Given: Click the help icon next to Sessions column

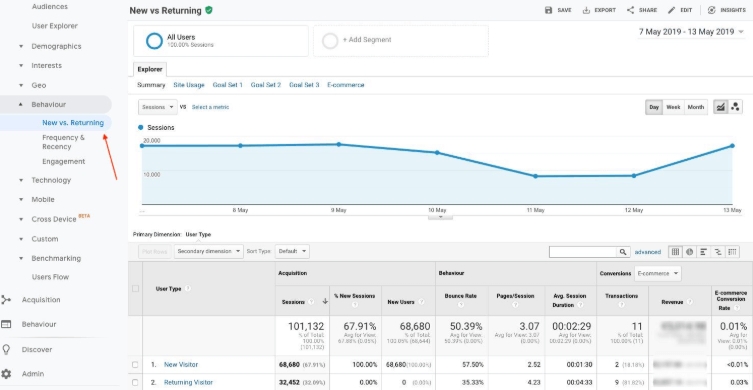Looking at the screenshot, I should pyautogui.click(x=312, y=302).
